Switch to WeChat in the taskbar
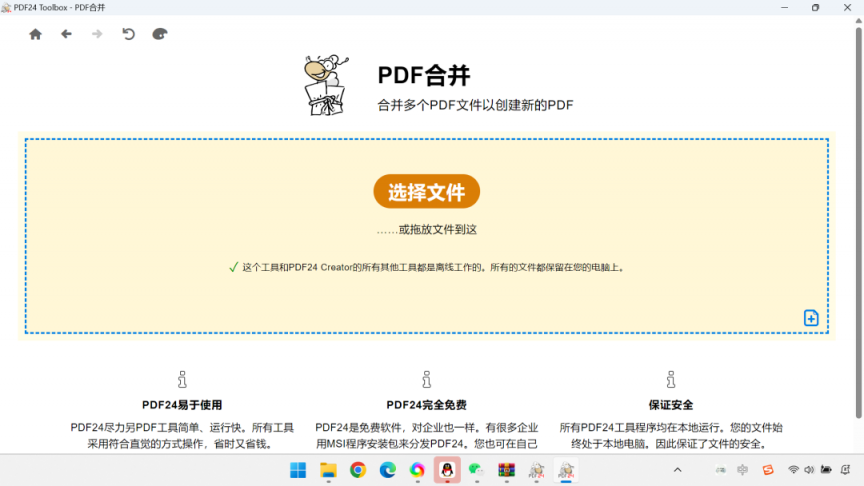This screenshot has width=864, height=486. point(477,470)
